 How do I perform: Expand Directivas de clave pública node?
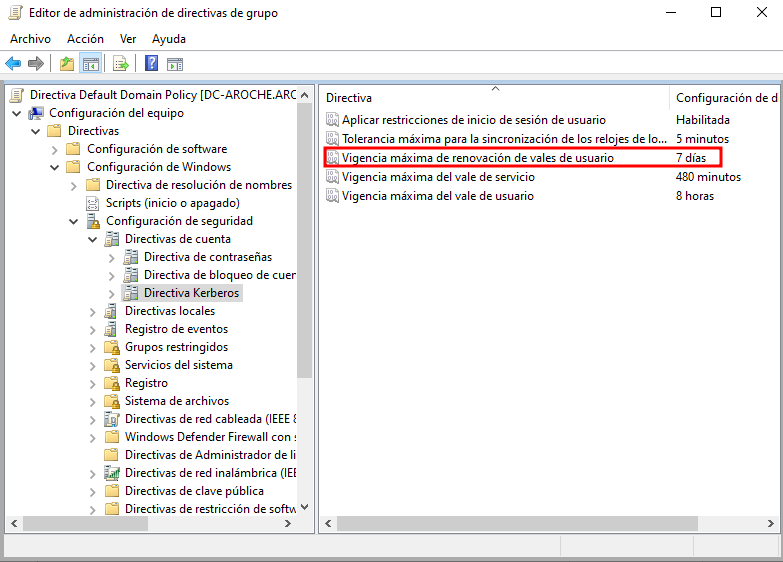(x=92, y=491)
